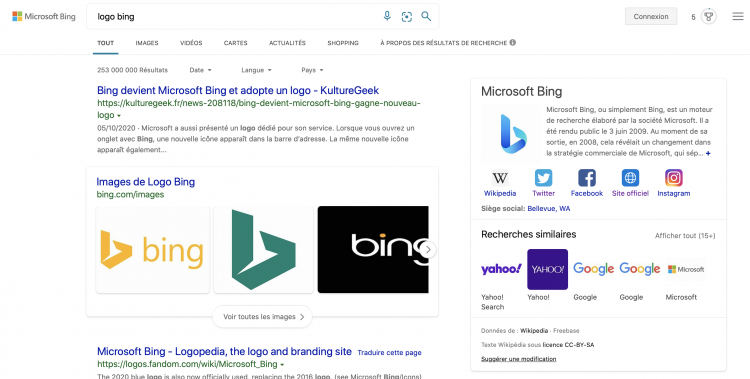Open Wikipedia data source link

click(534, 331)
